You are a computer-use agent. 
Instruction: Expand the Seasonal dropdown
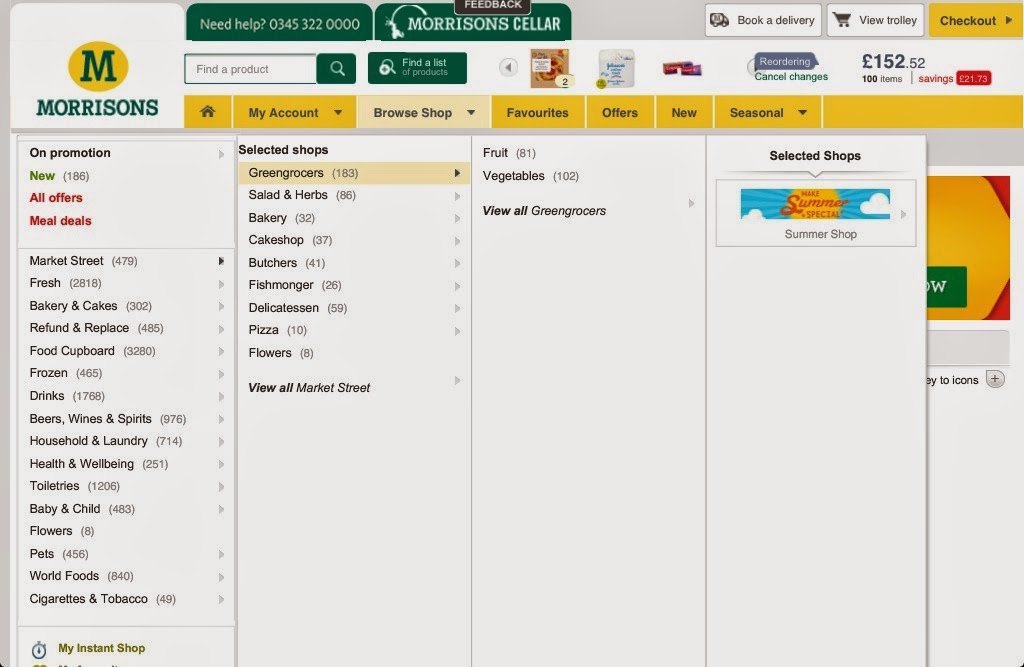click(768, 112)
